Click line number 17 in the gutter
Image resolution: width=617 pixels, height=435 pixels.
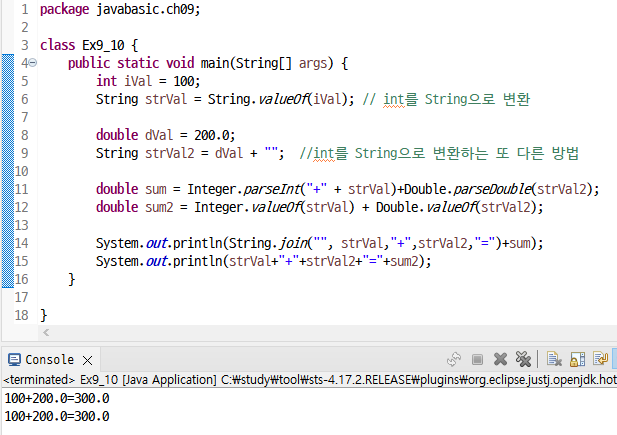click(x=22, y=297)
